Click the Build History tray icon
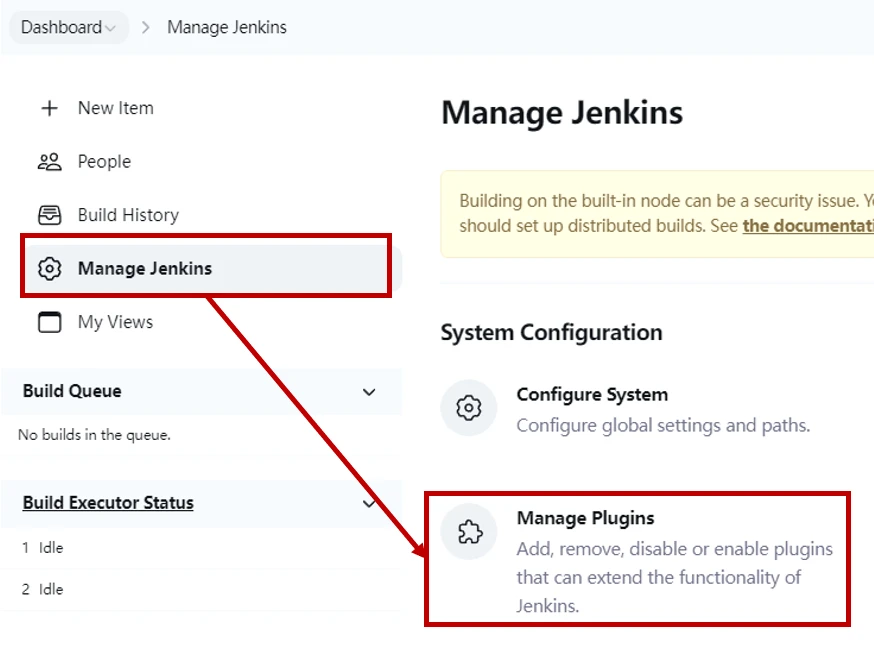This screenshot has height=648, width=874. point(49,215)
